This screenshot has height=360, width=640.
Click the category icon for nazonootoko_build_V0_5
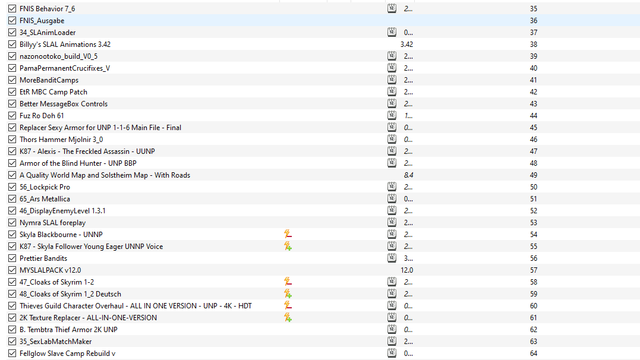coord(391,56)
